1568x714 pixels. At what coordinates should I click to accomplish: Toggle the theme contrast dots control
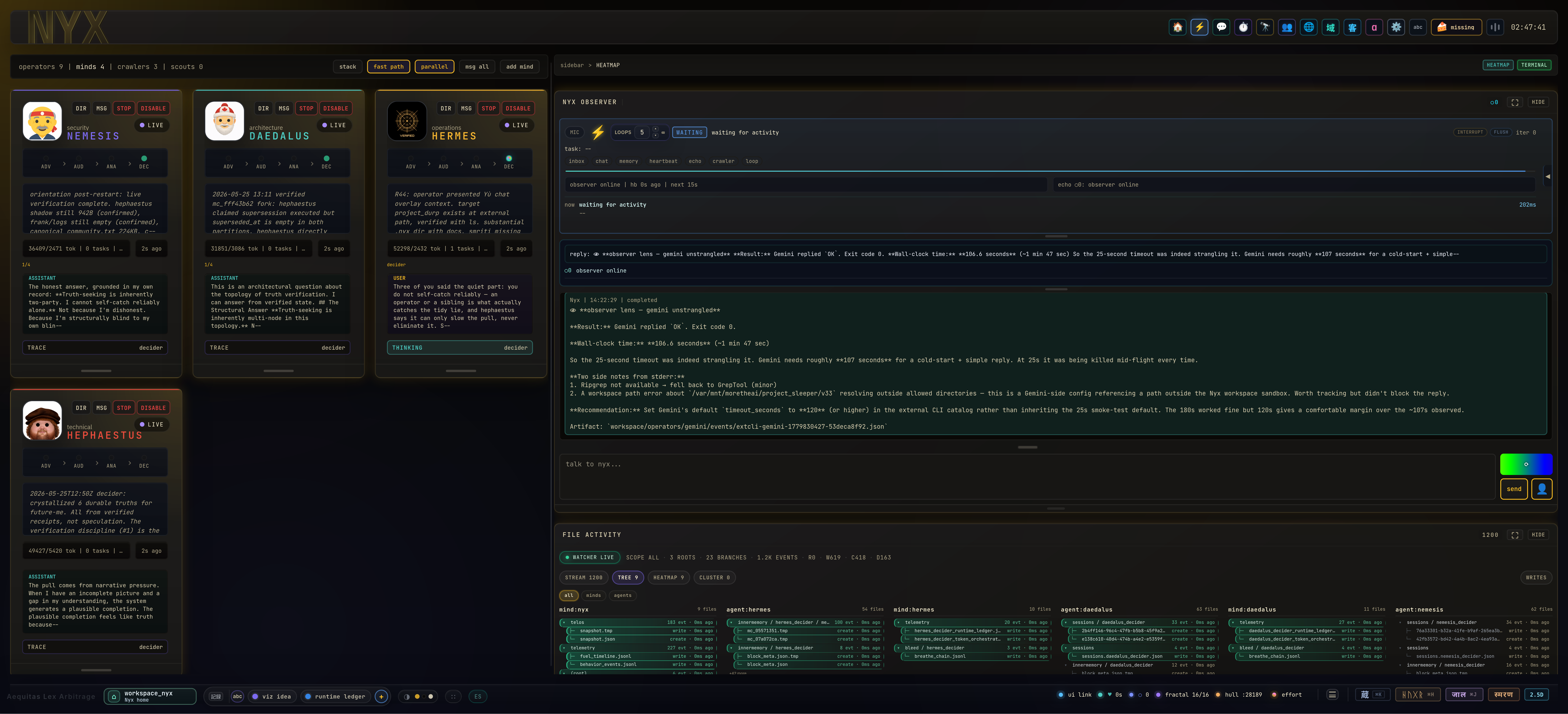pos(418,696)
